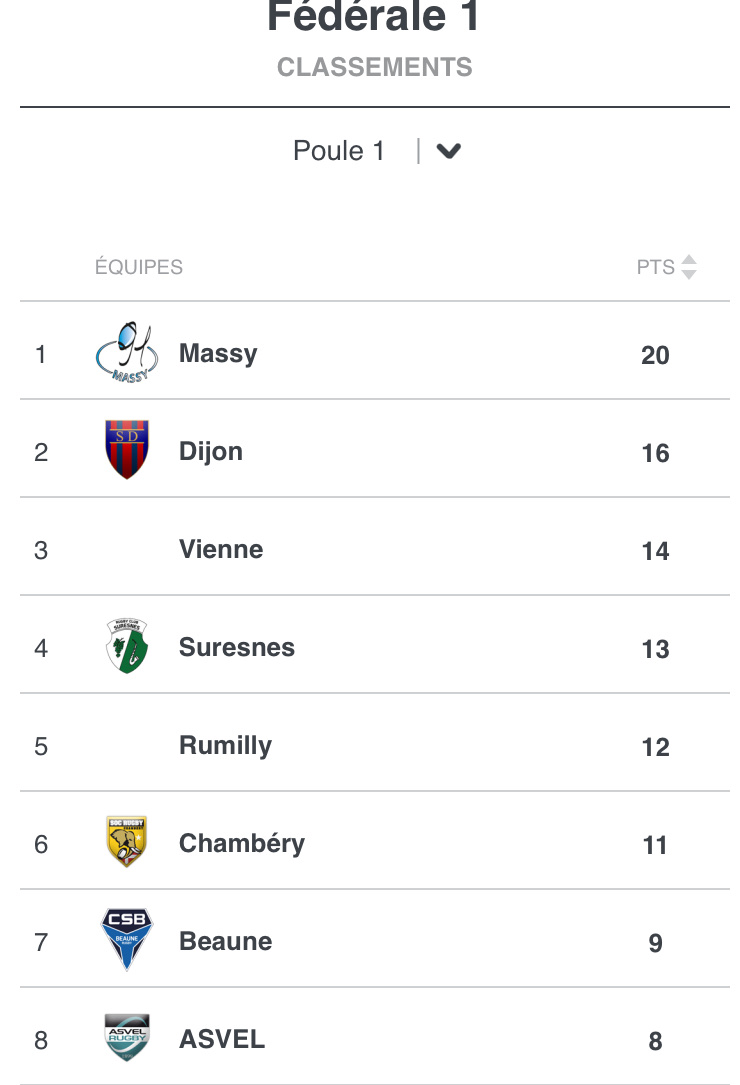Select the Chambéry team name

242,843
